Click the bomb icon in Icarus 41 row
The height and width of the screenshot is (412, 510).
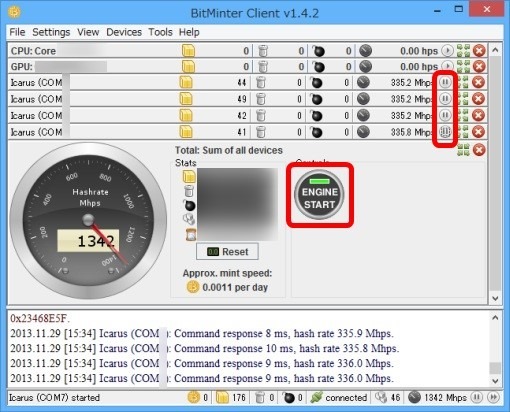pos(316,131)
